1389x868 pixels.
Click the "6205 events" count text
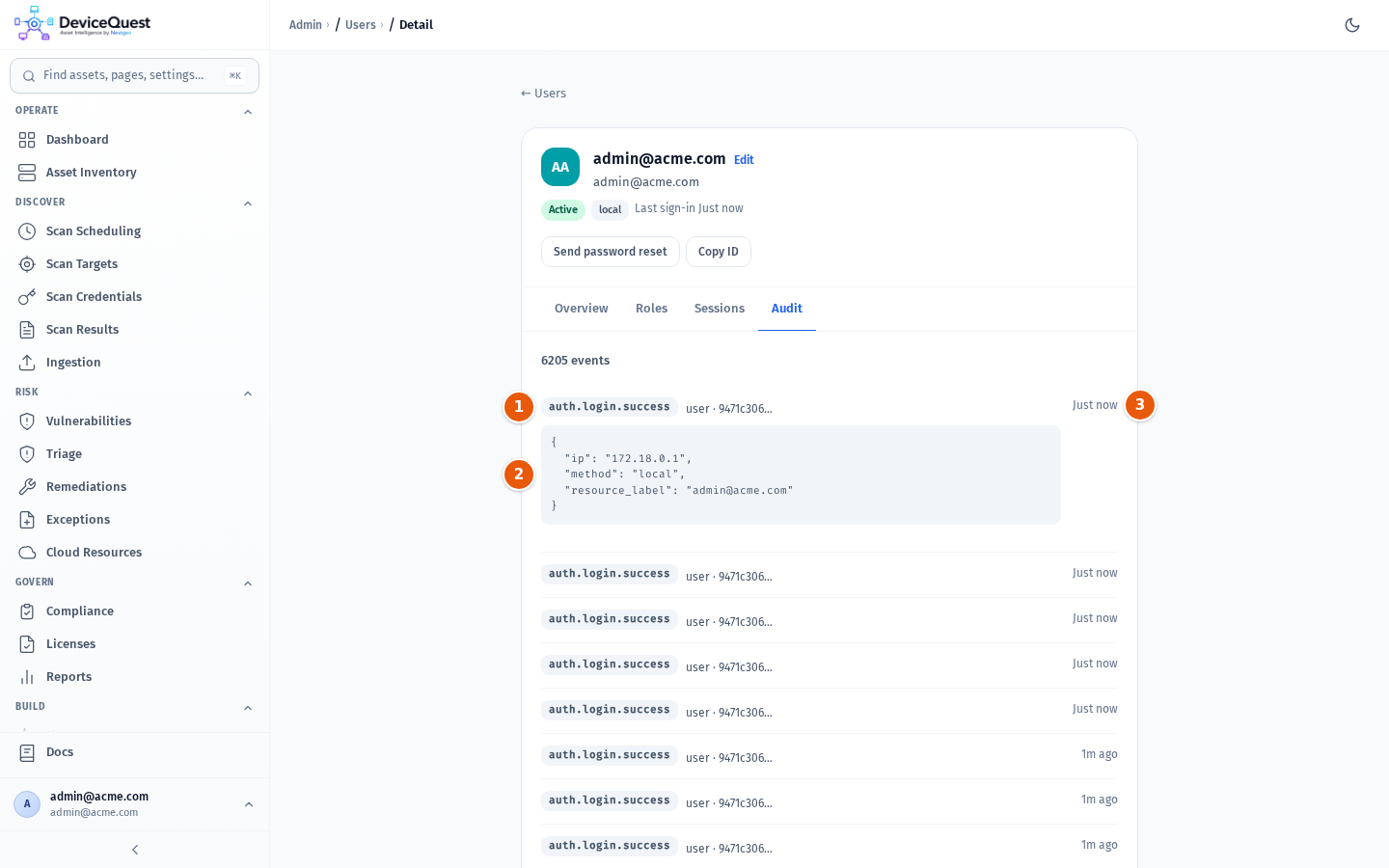(575, 361)
